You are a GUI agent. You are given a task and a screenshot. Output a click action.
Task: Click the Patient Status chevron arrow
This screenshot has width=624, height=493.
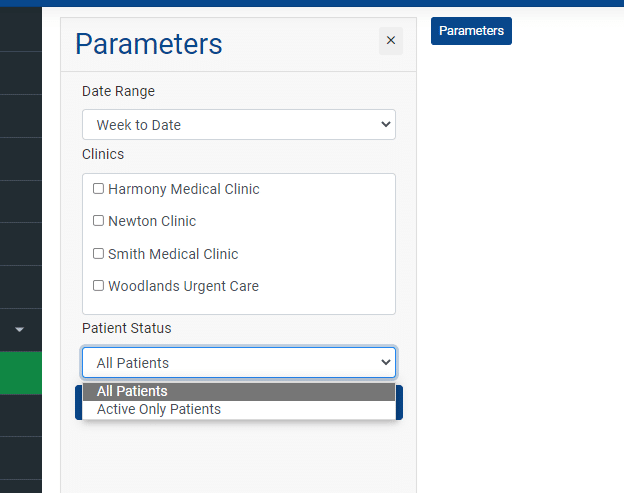(385, 362)
